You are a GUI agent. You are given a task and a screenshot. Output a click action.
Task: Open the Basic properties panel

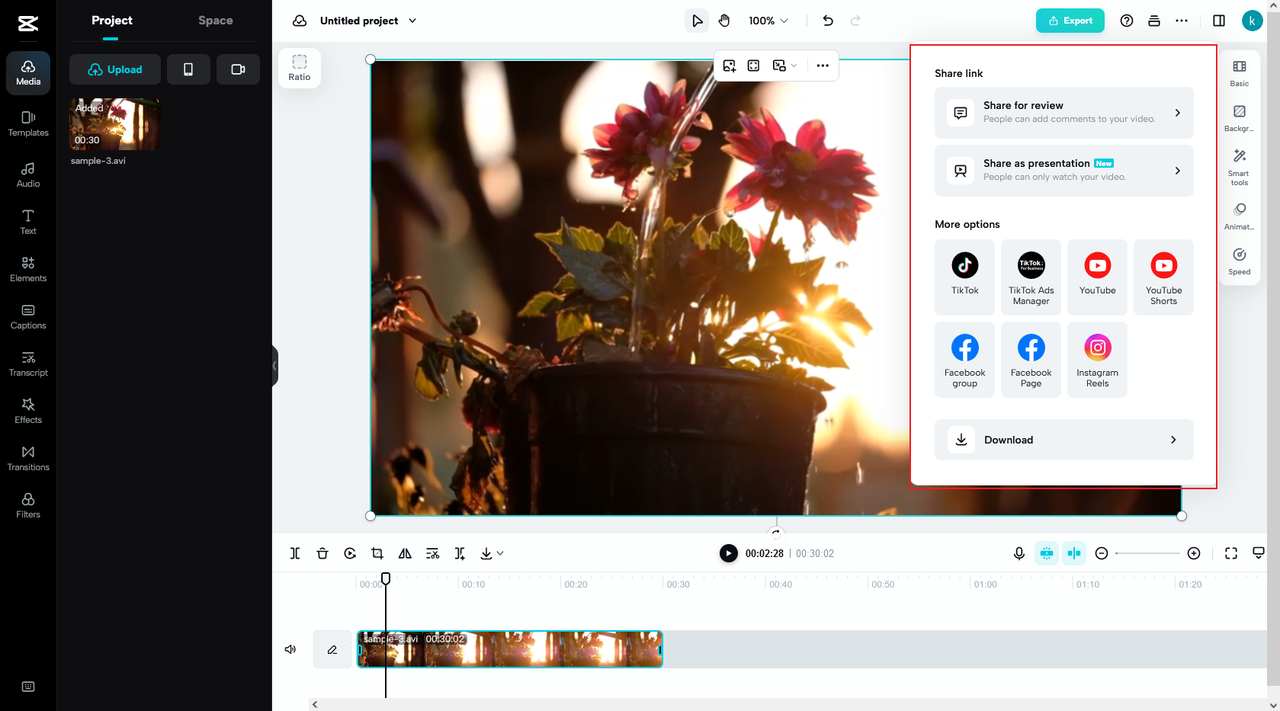(1239, 73)
